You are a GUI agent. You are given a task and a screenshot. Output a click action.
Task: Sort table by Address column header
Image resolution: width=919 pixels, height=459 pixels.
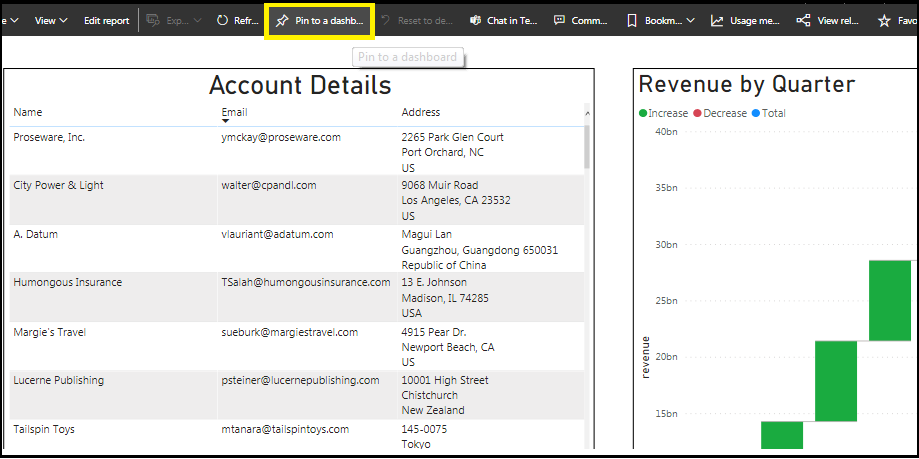point(420,112)
